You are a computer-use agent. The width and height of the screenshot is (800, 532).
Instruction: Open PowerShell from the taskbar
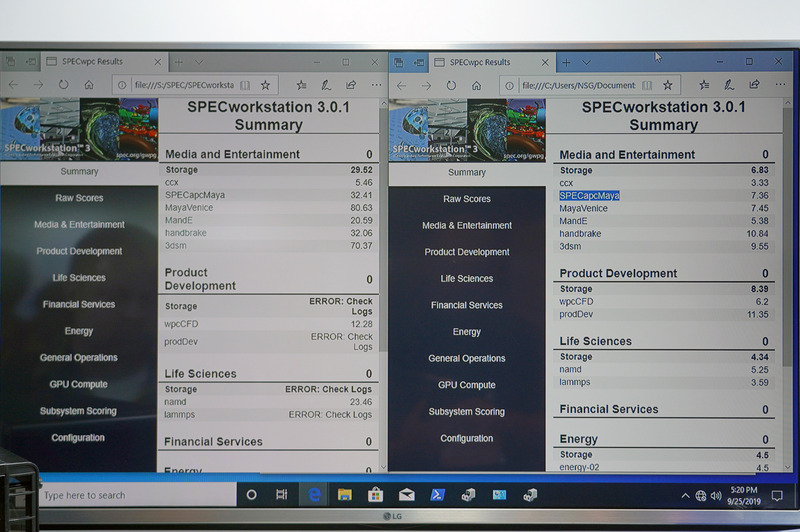438,495
